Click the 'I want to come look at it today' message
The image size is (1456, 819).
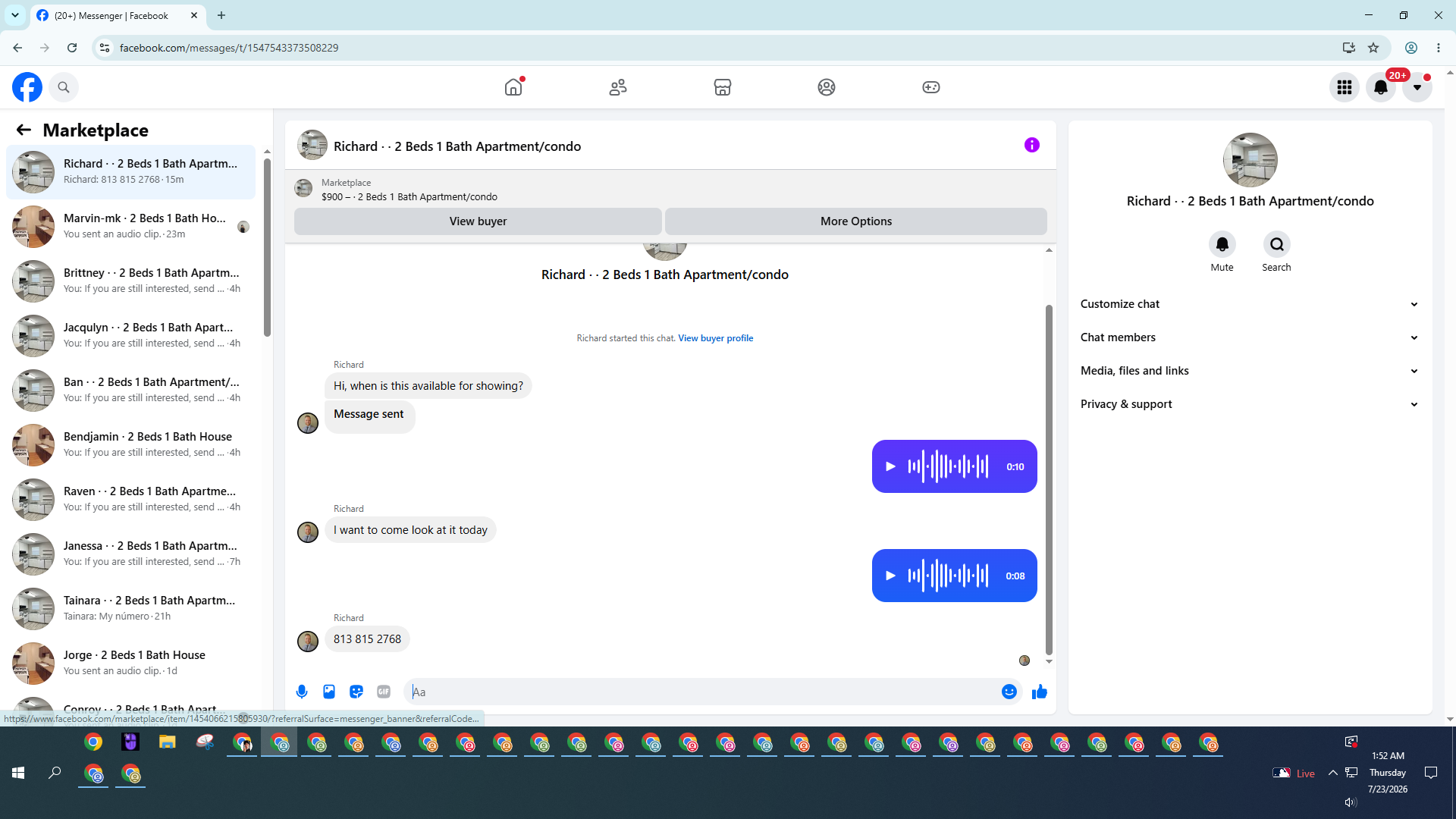tap(410, 530)
